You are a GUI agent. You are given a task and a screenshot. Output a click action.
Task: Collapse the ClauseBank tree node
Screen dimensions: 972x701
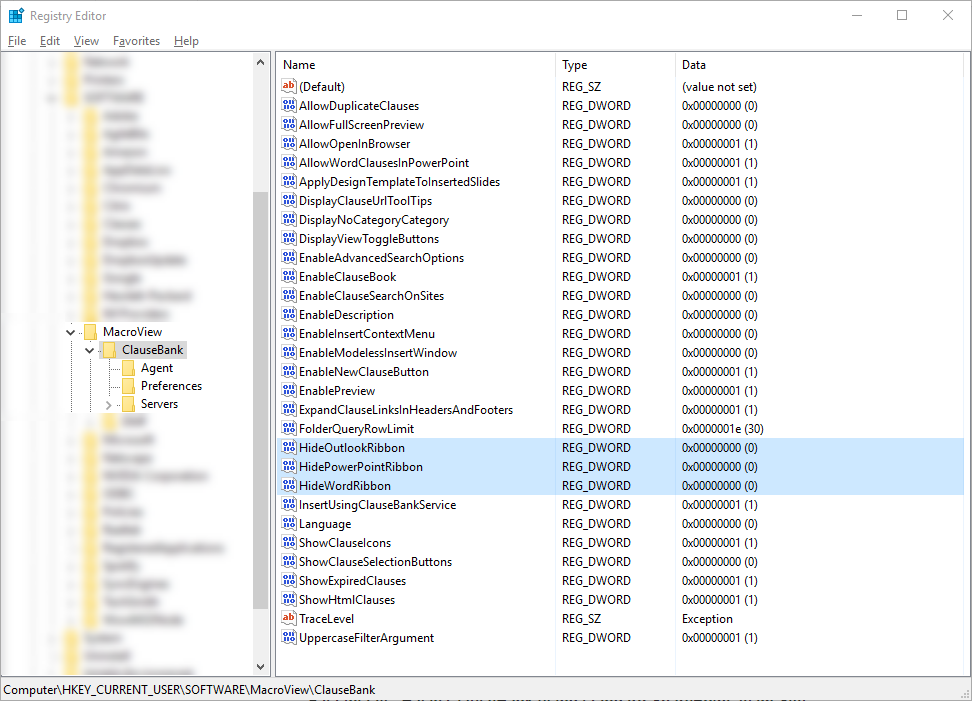tap(90, 350)
